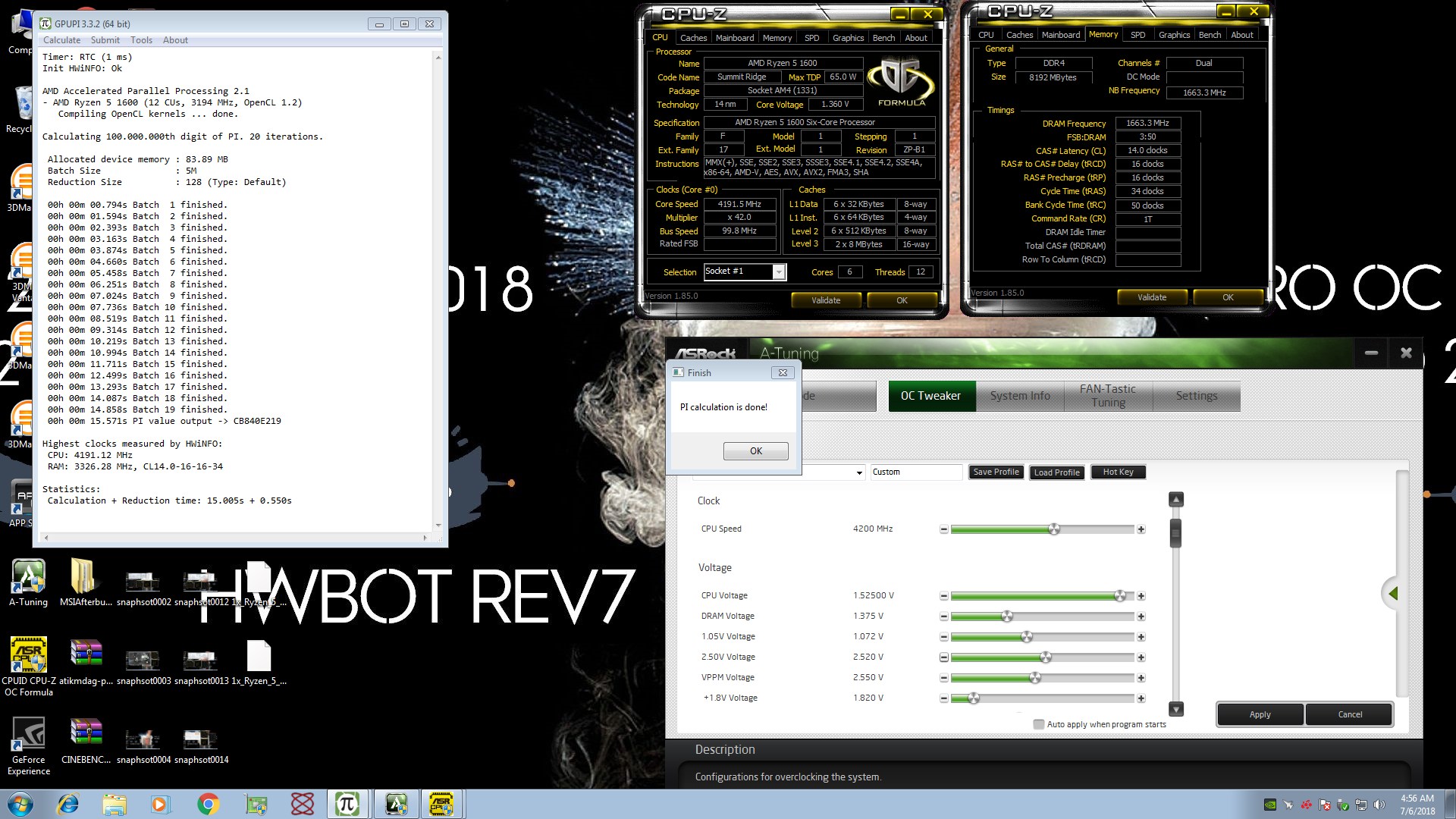Open CPU tab in right CPU-Z window

click(x=986, y=35)
